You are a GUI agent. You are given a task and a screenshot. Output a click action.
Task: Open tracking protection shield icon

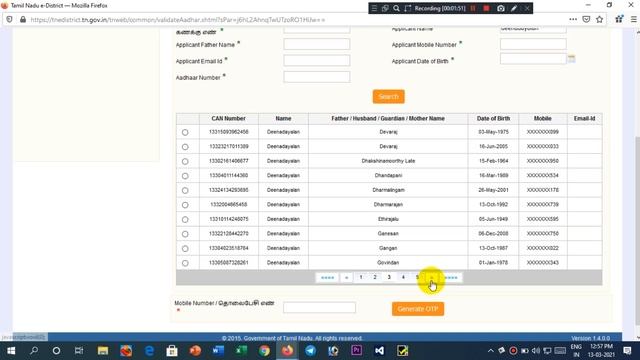[9, 19]
